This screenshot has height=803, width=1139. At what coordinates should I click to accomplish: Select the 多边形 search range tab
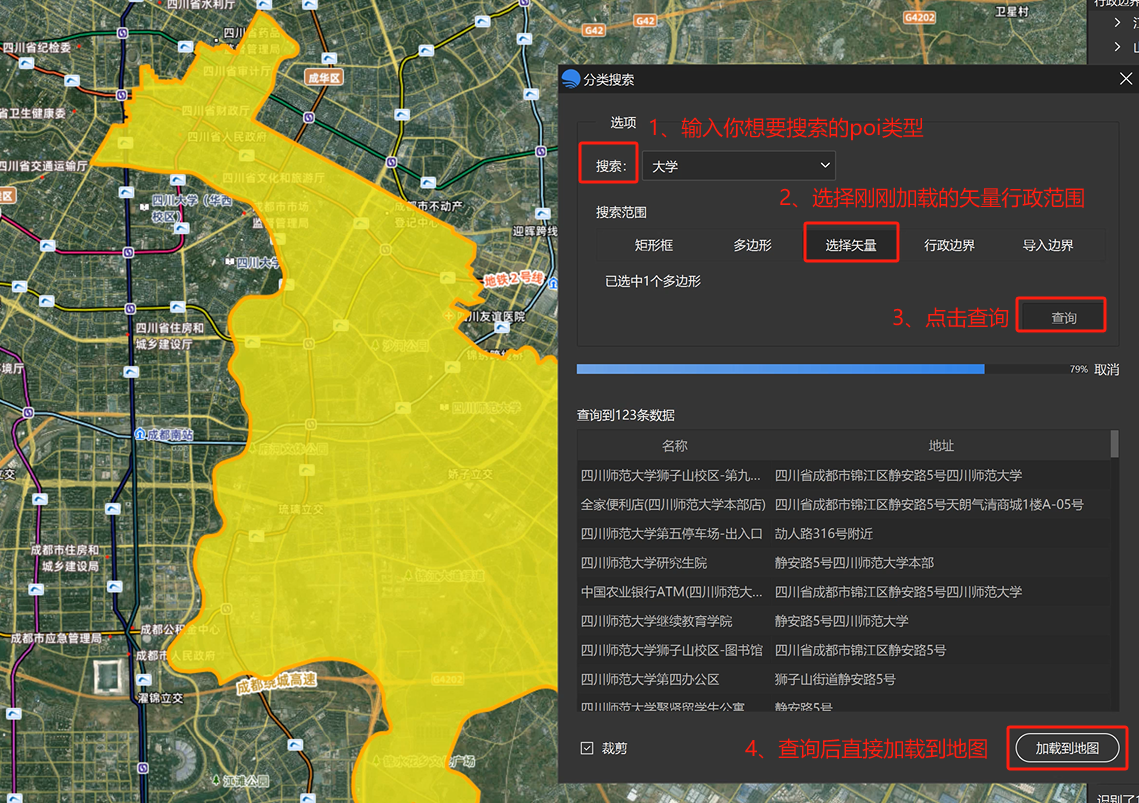click(x=753, y=246)
